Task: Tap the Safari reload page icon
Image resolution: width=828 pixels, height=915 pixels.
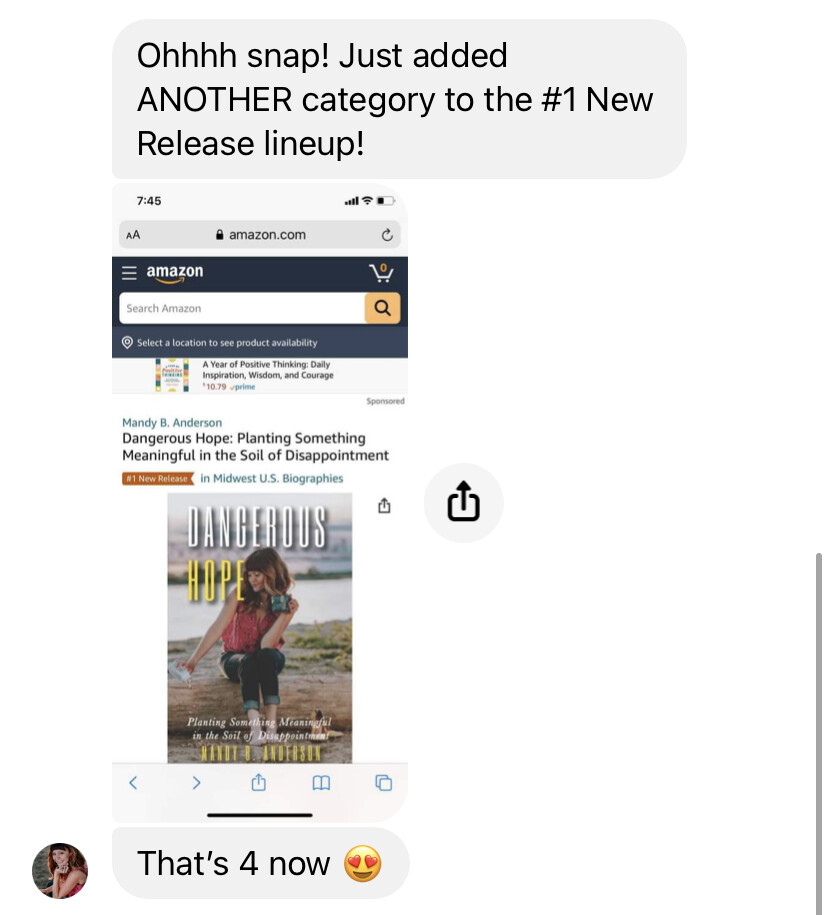Action: pos(387,235)
